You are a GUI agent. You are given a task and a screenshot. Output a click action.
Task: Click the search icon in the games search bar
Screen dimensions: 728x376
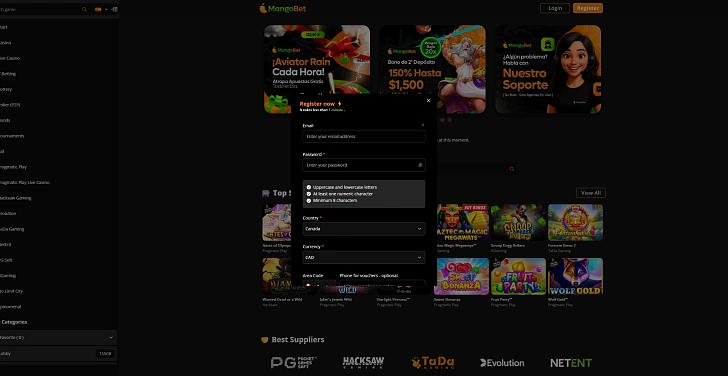(x=512, y=169)
